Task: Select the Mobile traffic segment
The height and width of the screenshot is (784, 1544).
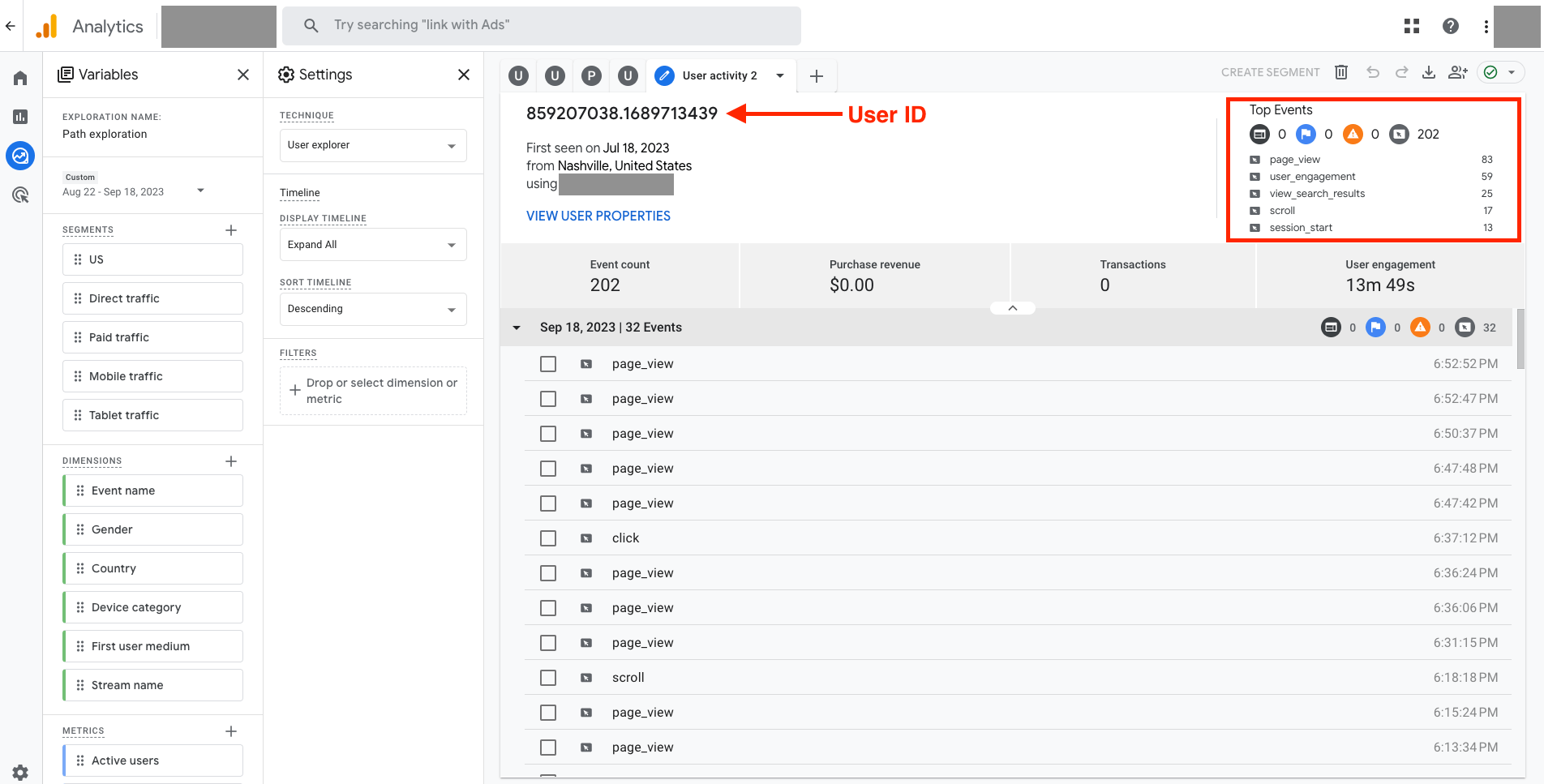Action: 152,376
